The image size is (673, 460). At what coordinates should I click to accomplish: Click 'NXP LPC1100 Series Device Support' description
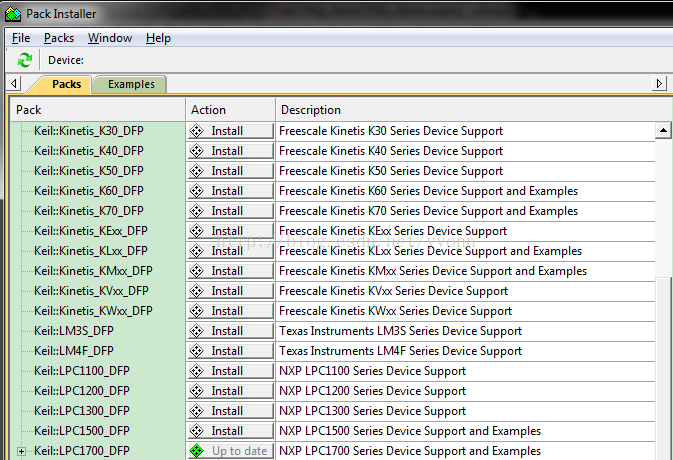tap(373, 371)
